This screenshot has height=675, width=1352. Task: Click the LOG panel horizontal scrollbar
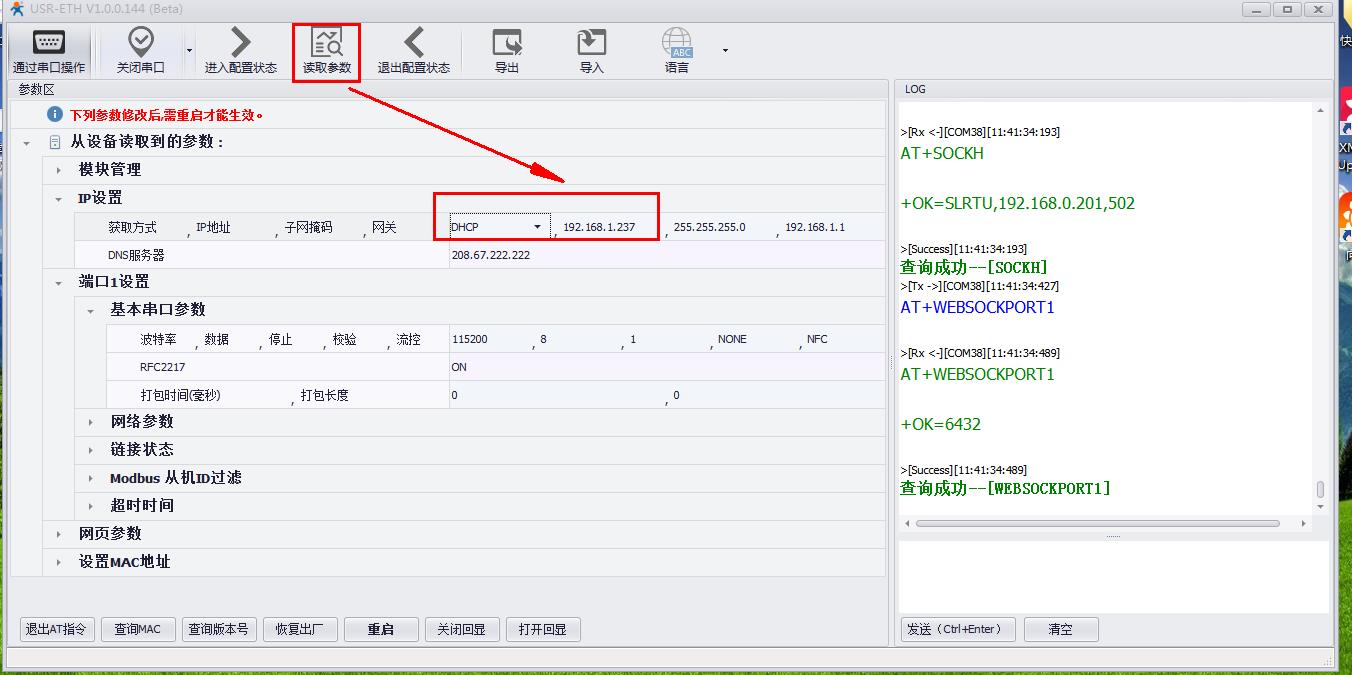click(1096, 523)
